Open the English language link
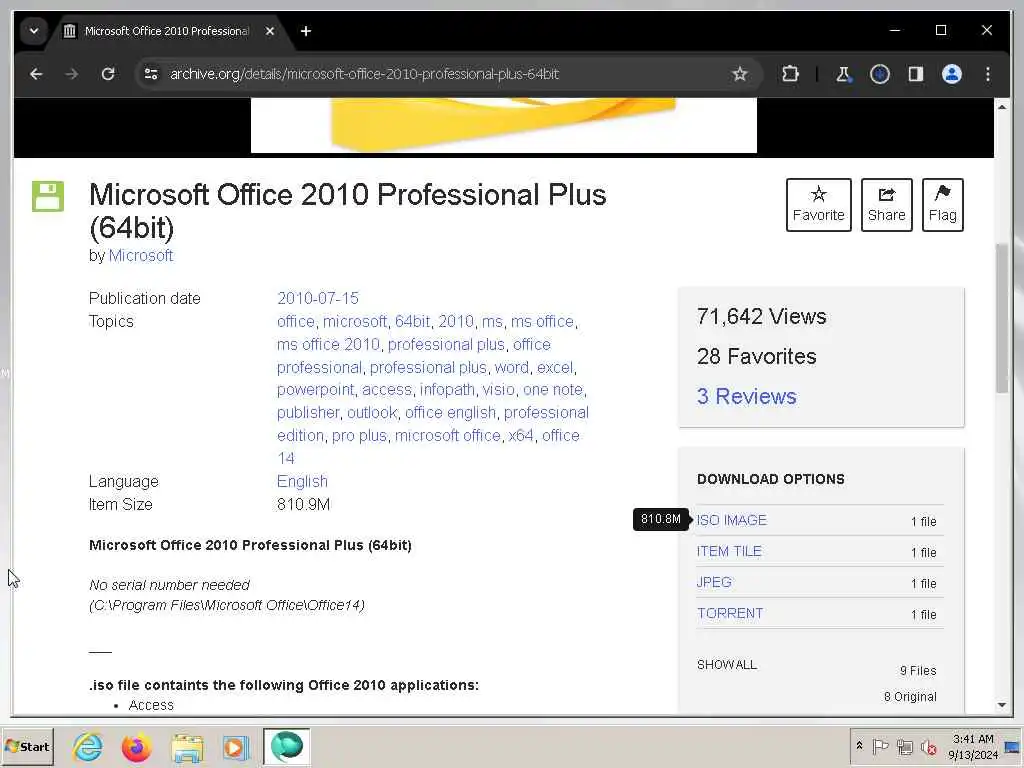The image size is (1024, 768). point(302,481)
